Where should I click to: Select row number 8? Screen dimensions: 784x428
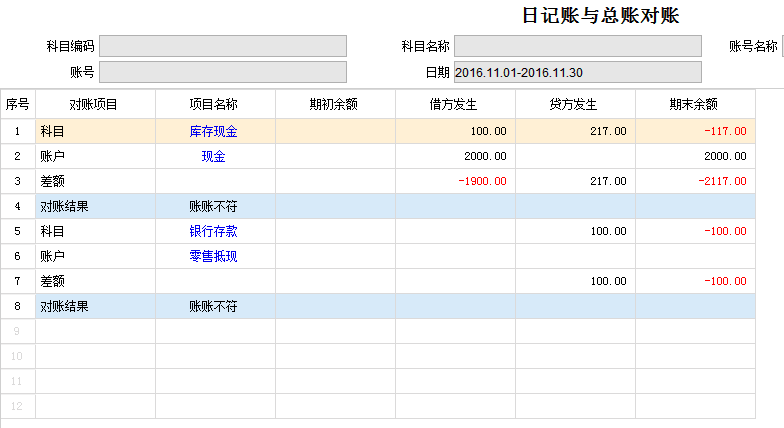tap(18, 306)
